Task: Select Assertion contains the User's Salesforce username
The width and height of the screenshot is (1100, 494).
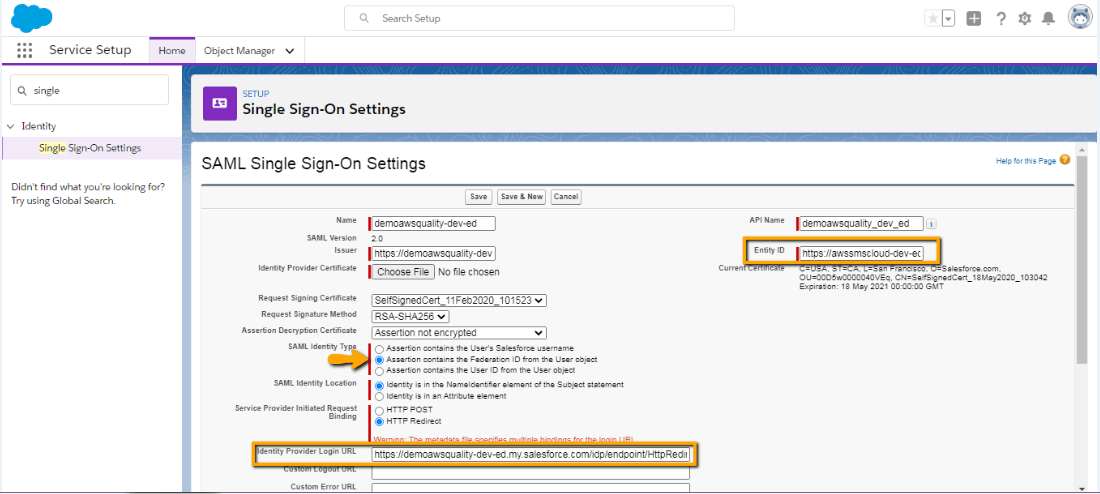Action: coord(380,349)
